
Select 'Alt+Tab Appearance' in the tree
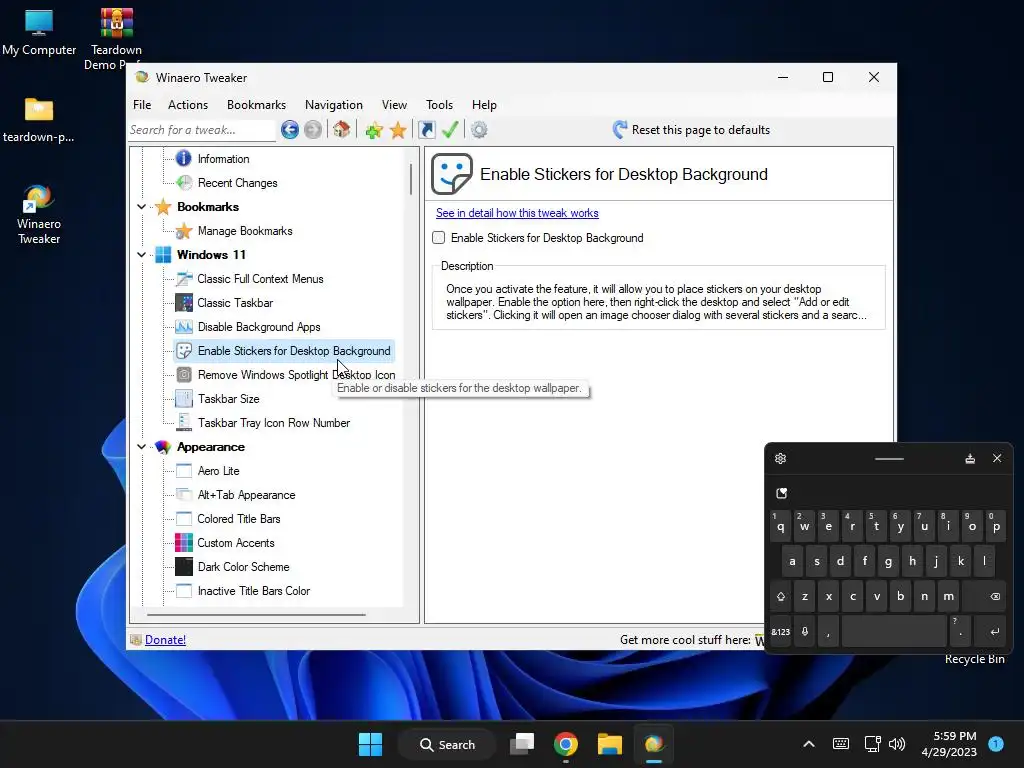point(246,495)
